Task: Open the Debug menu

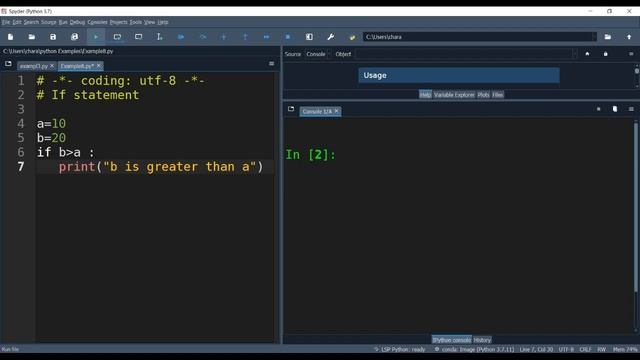Action: point(77,22)
